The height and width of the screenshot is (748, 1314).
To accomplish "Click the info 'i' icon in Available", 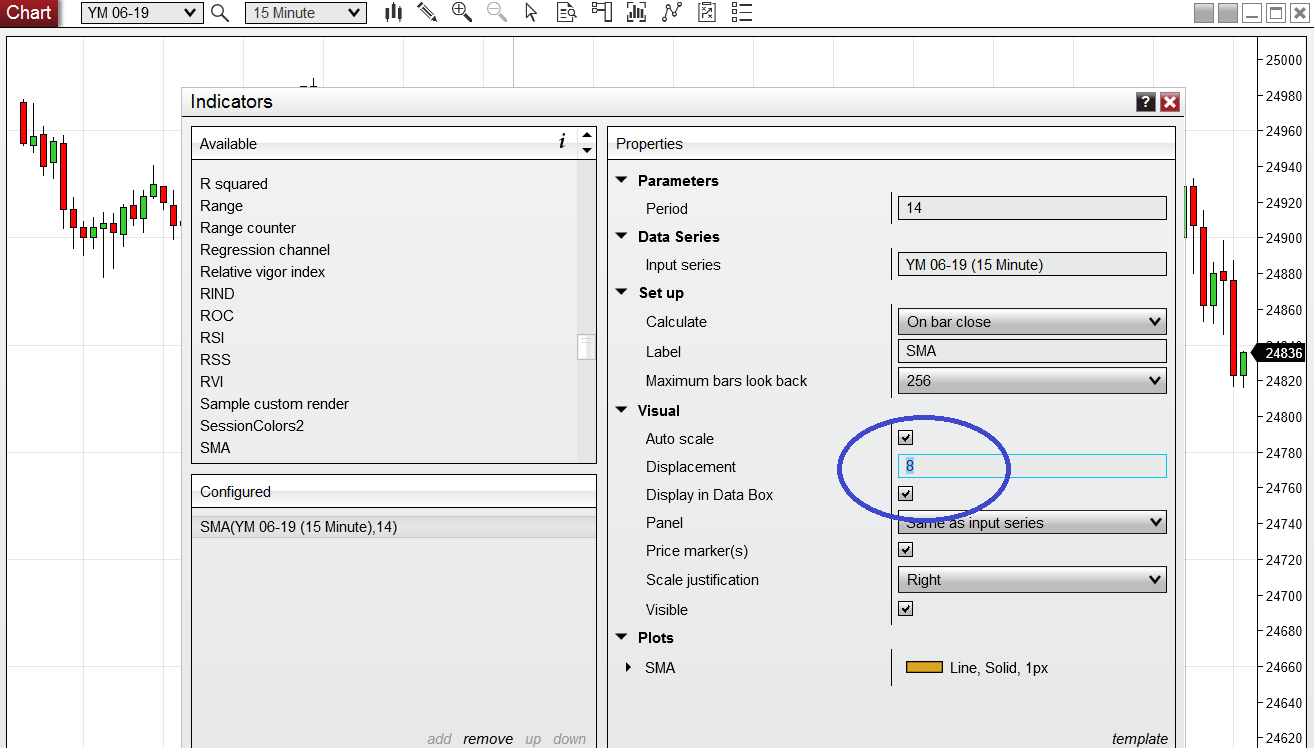I will 562,142.
